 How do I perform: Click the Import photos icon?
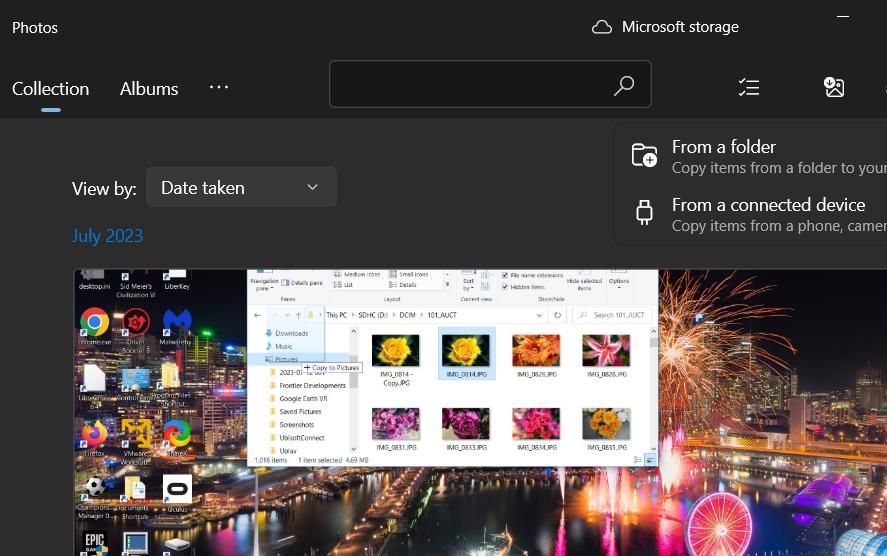click(x=834, y=87)
